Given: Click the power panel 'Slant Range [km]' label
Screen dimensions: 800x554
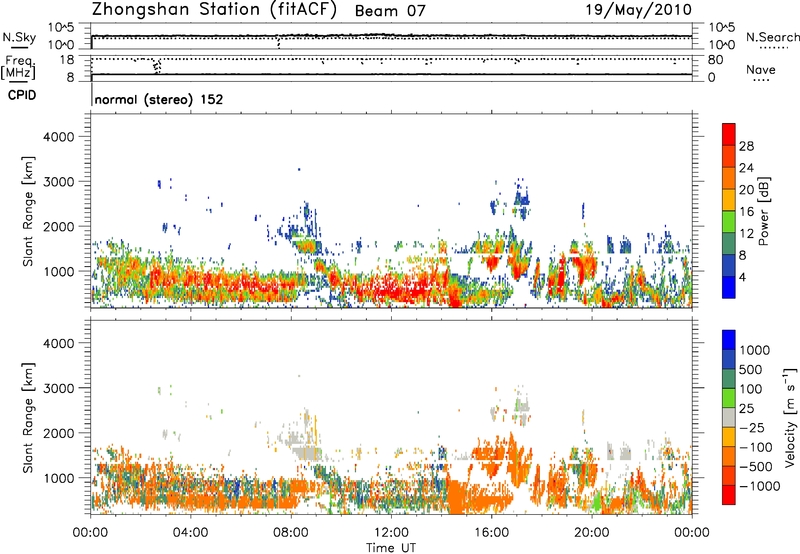Looking at the screenshot, I should pos(28,211).
